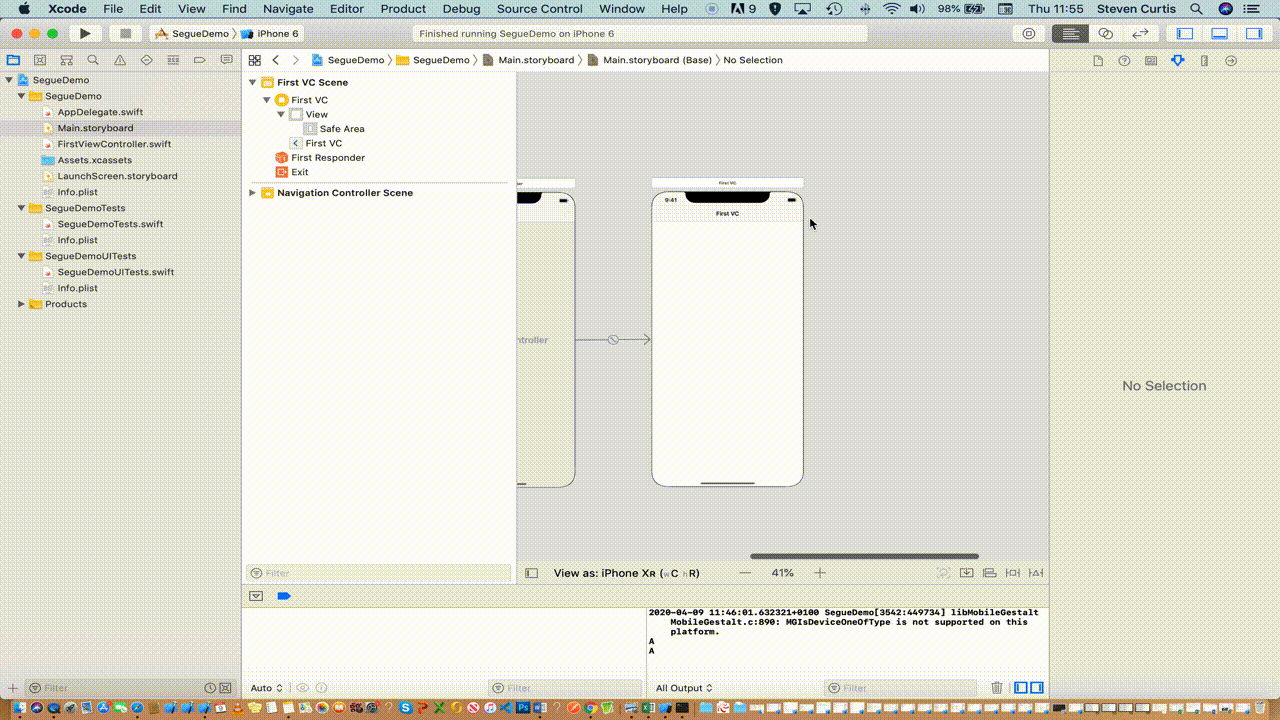Toggle the Debug area visibility
The image size is (1280, 720).
pyautogui.click(x=1219, y=33)
